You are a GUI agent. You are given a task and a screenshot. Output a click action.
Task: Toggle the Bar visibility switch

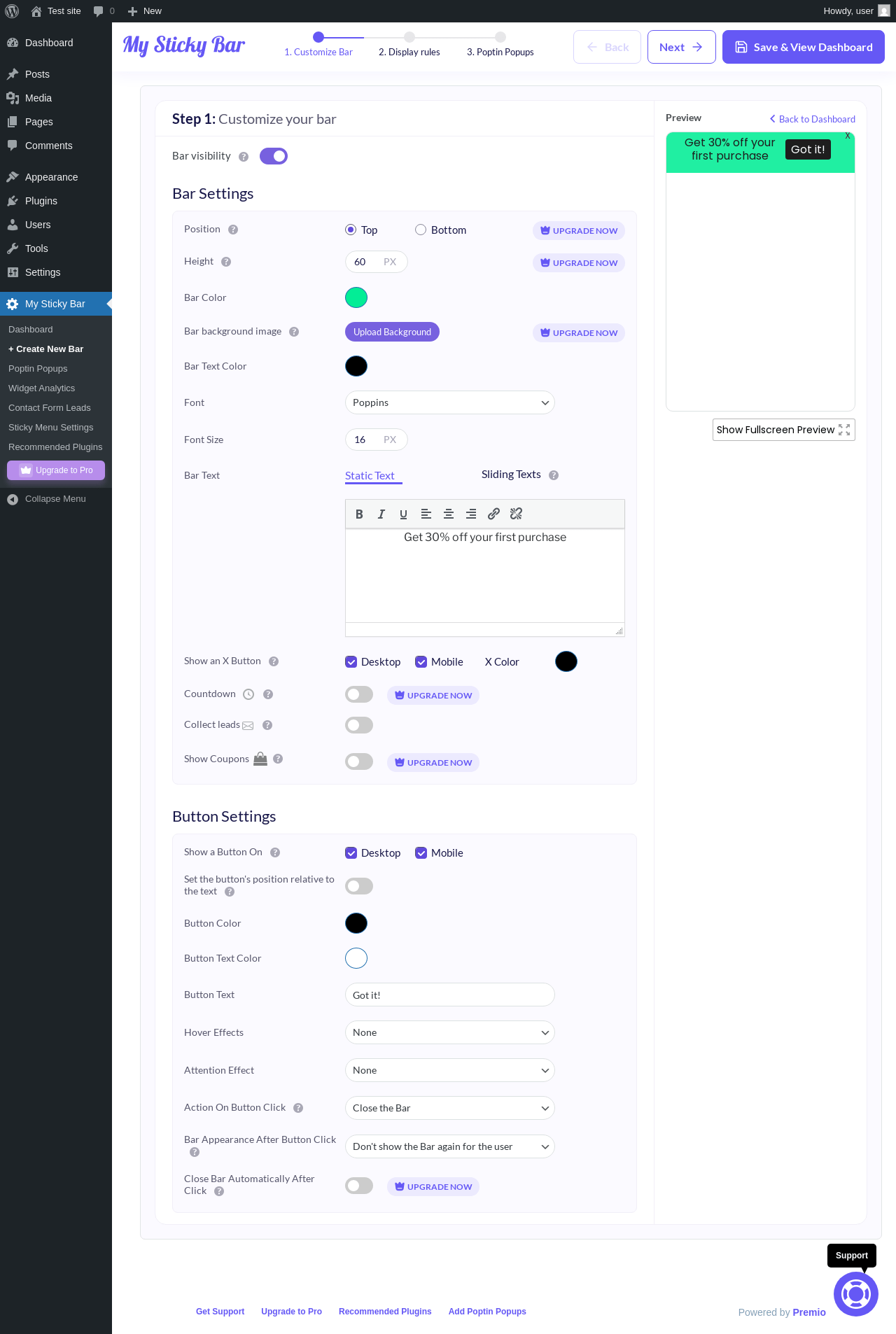coord(274,156)
